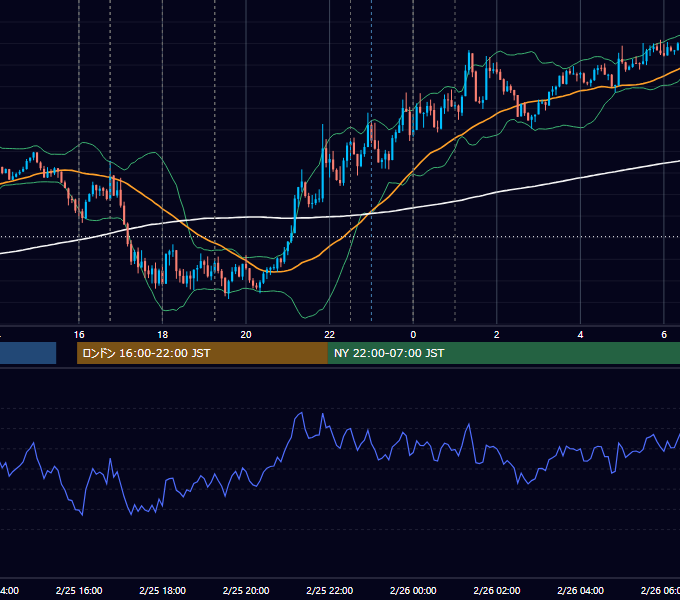Click the 16 hour axis label

[x=79, y=335]
